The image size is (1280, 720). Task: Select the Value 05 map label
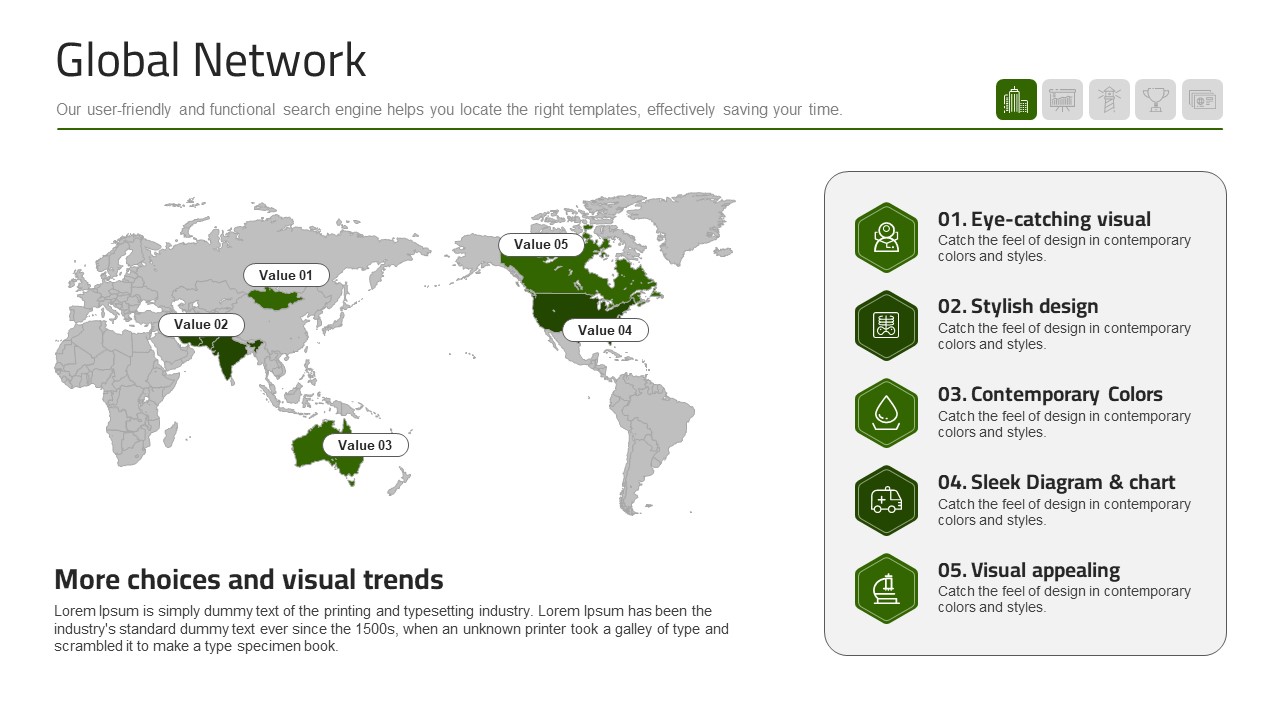click(x=541, y=244)
